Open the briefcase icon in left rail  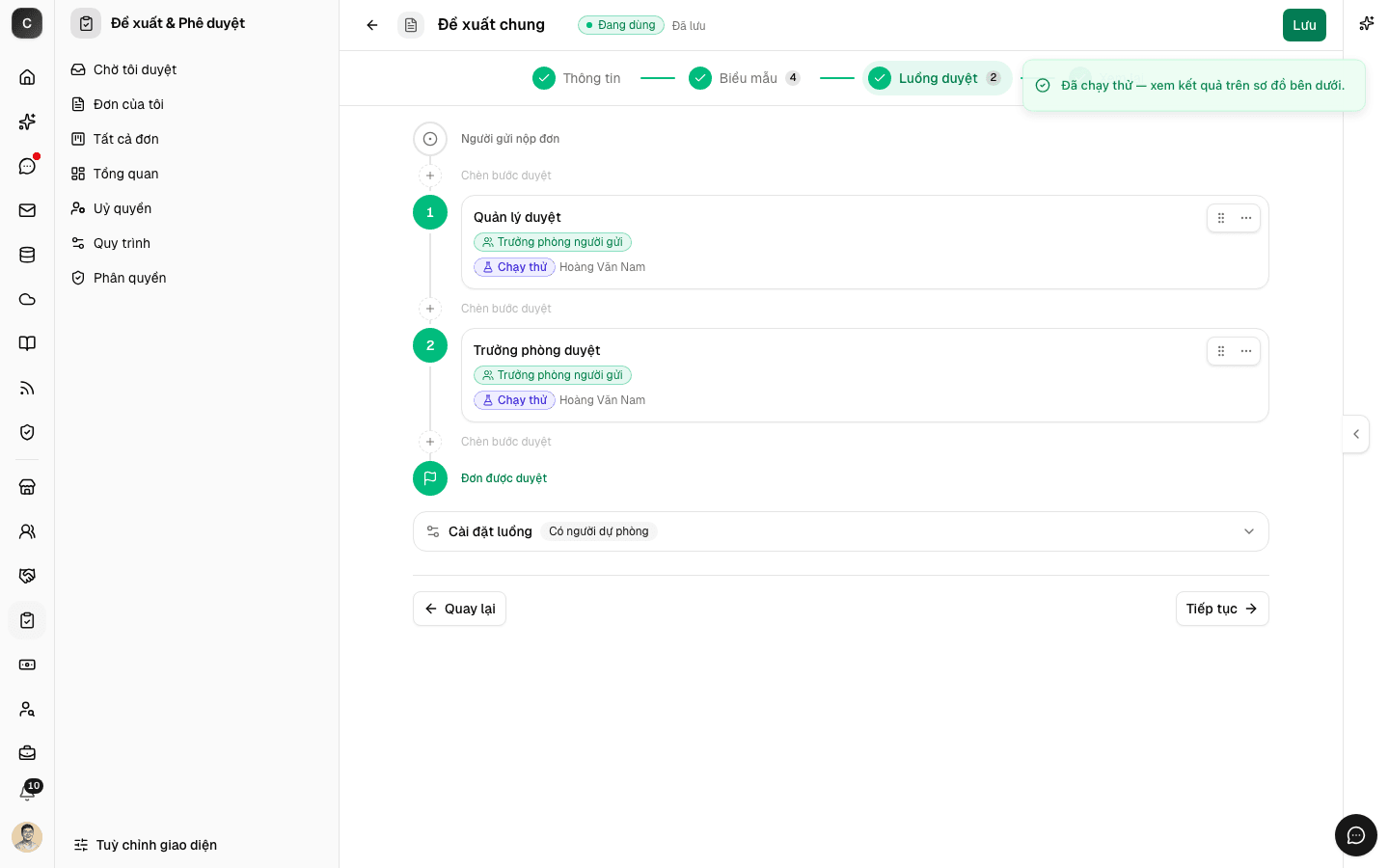27,753
